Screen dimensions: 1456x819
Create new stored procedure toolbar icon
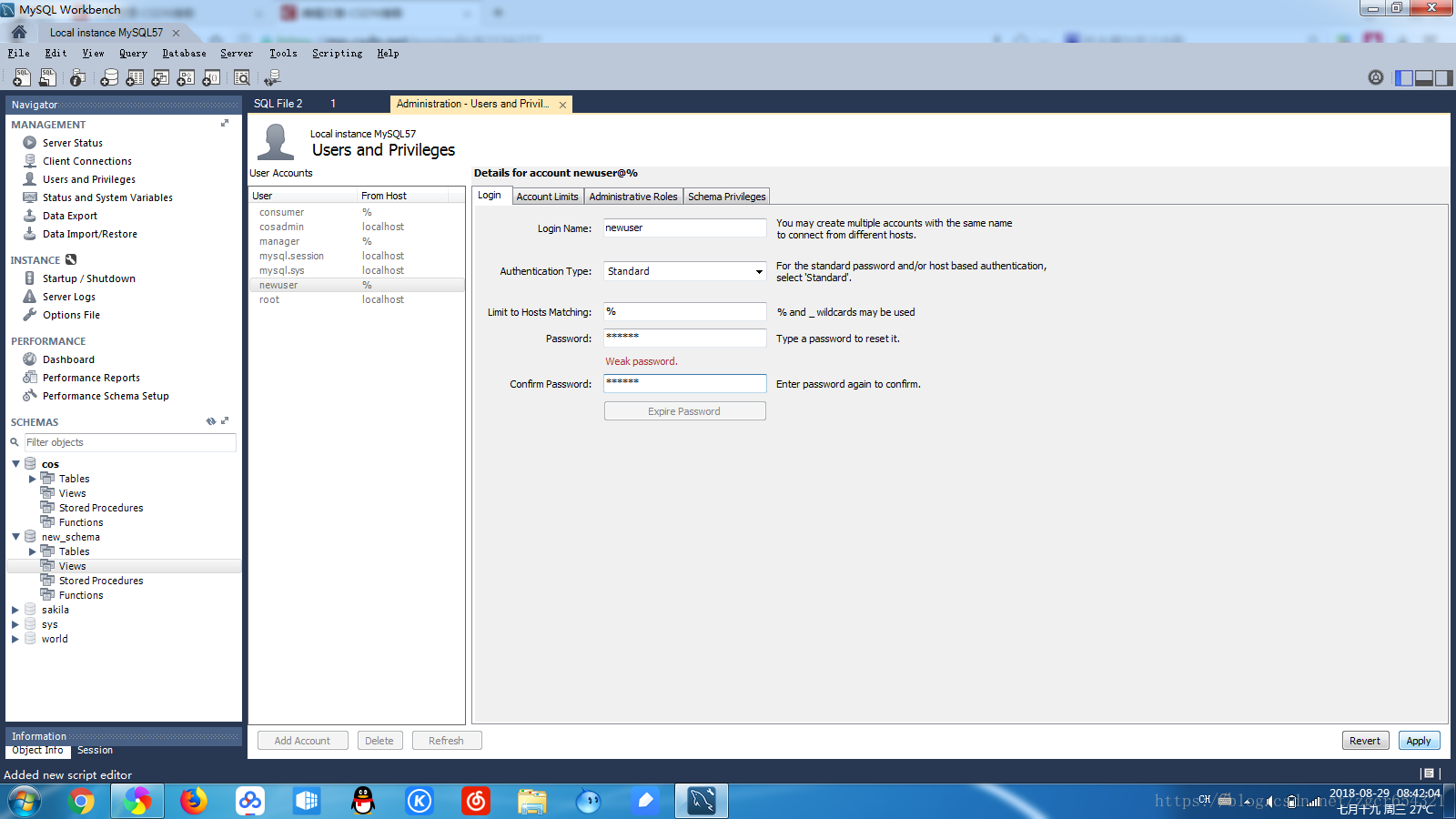(186, 78)
